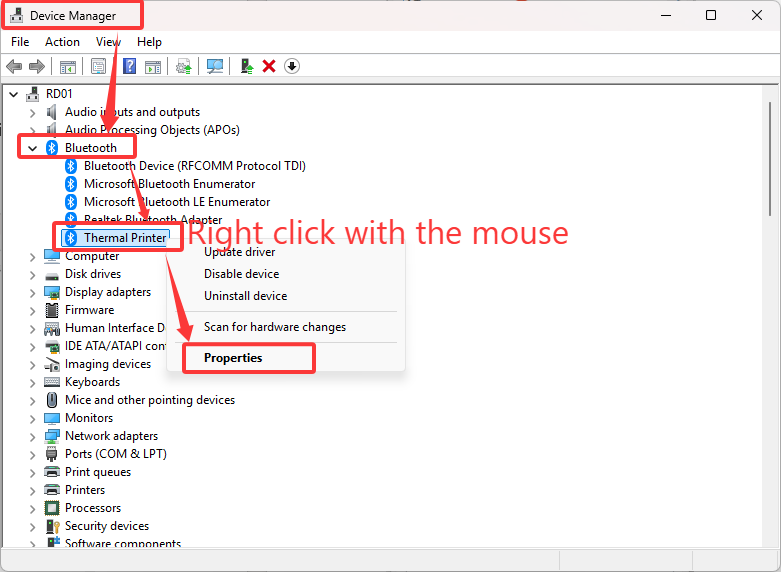Click the Security devices tree item
Viewport: 781px width, 572px height.
(106, 526)
